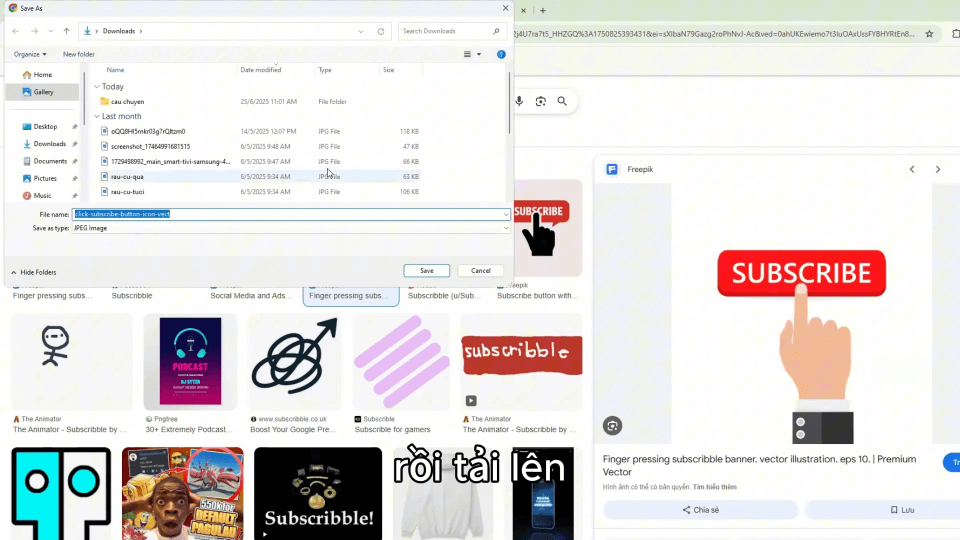Image resolution: width=960 pixels, height=540 pixels.
Task: Collapse with Hide Folders
Action: [34, 272]
